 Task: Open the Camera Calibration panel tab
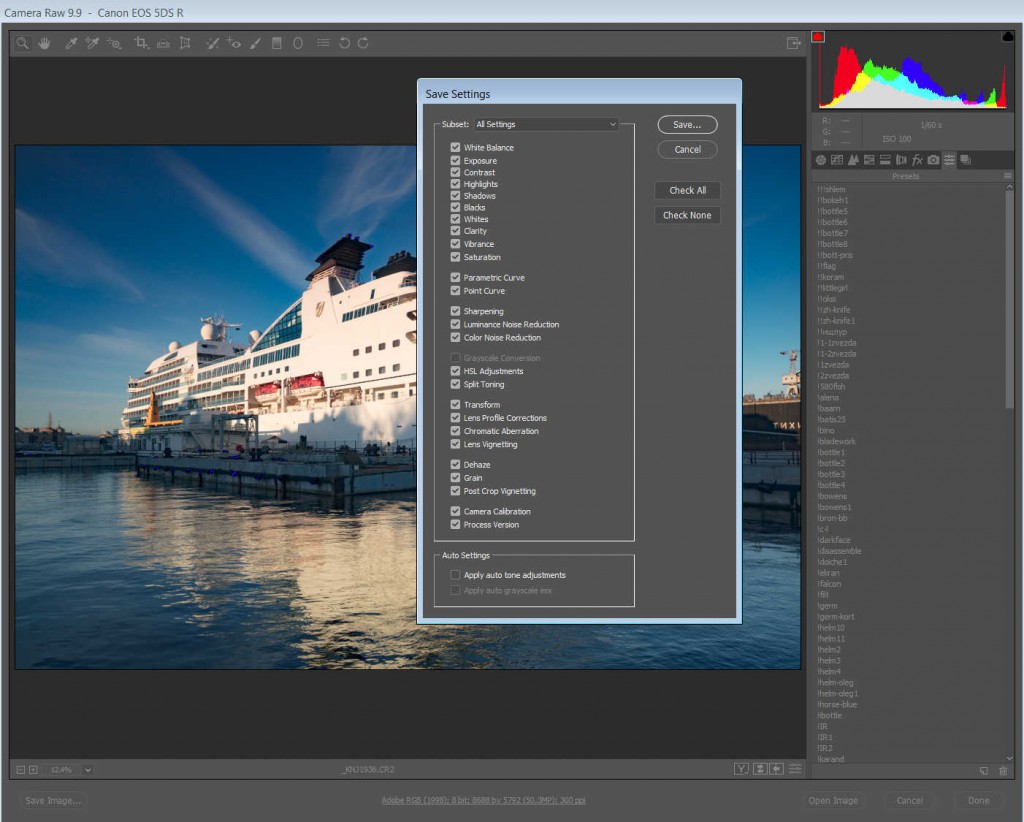click(933, 160)
